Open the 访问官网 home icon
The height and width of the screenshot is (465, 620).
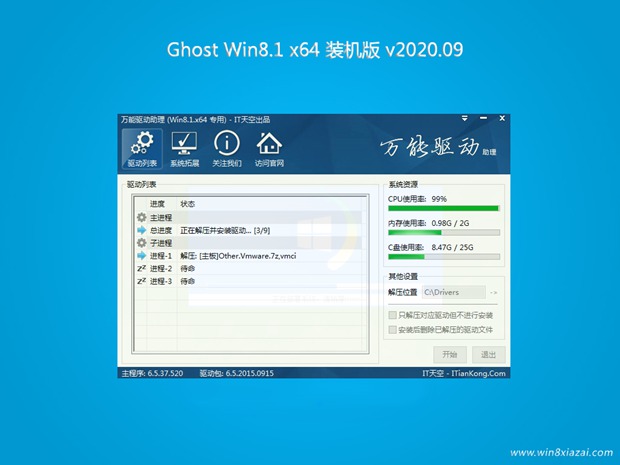(x=269, y=149)
